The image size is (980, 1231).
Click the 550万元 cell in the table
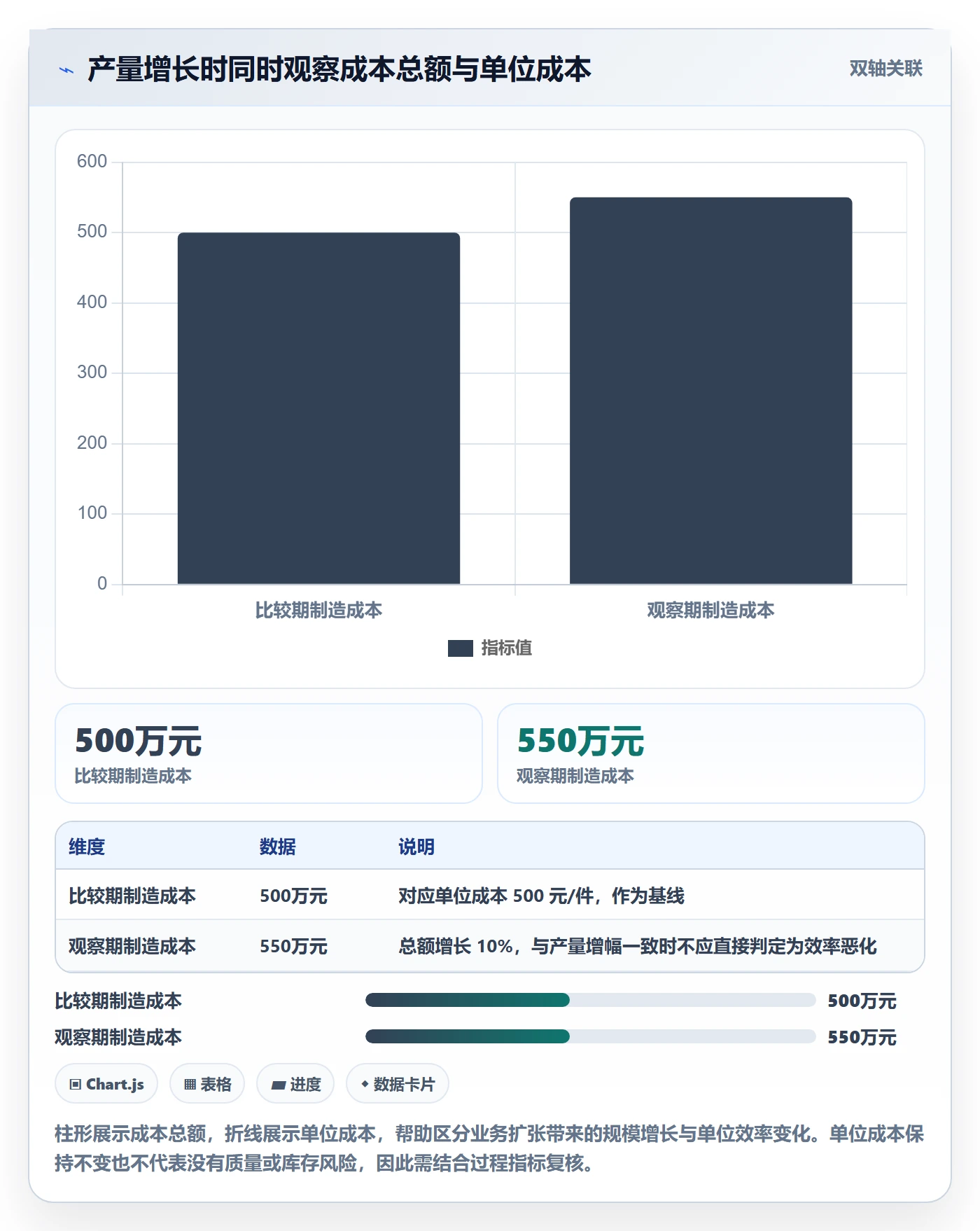point(293,946)
